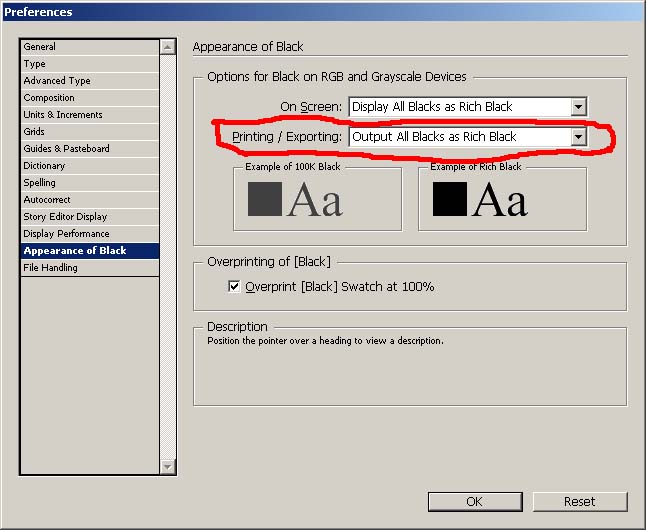Open Guides & Pasteboard preferences
This screenshot has width=646, height=530.
[x=90, y=148]
